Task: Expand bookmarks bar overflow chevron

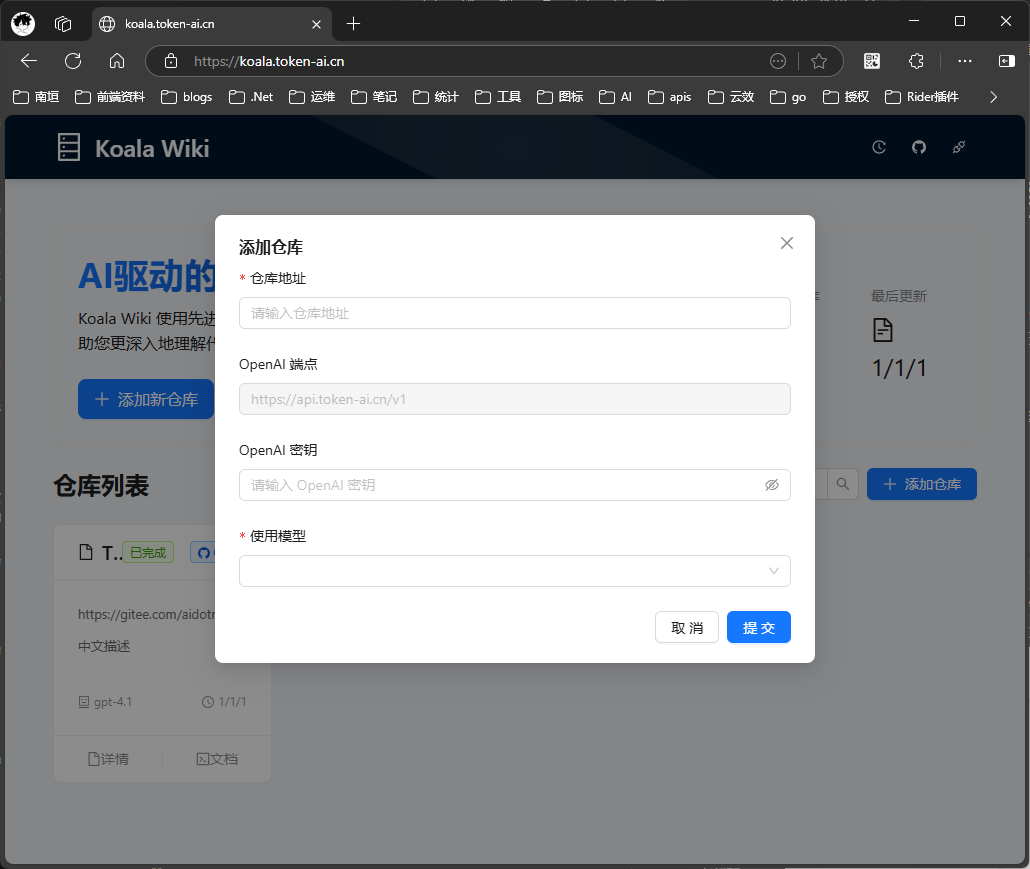Action: 993,97
